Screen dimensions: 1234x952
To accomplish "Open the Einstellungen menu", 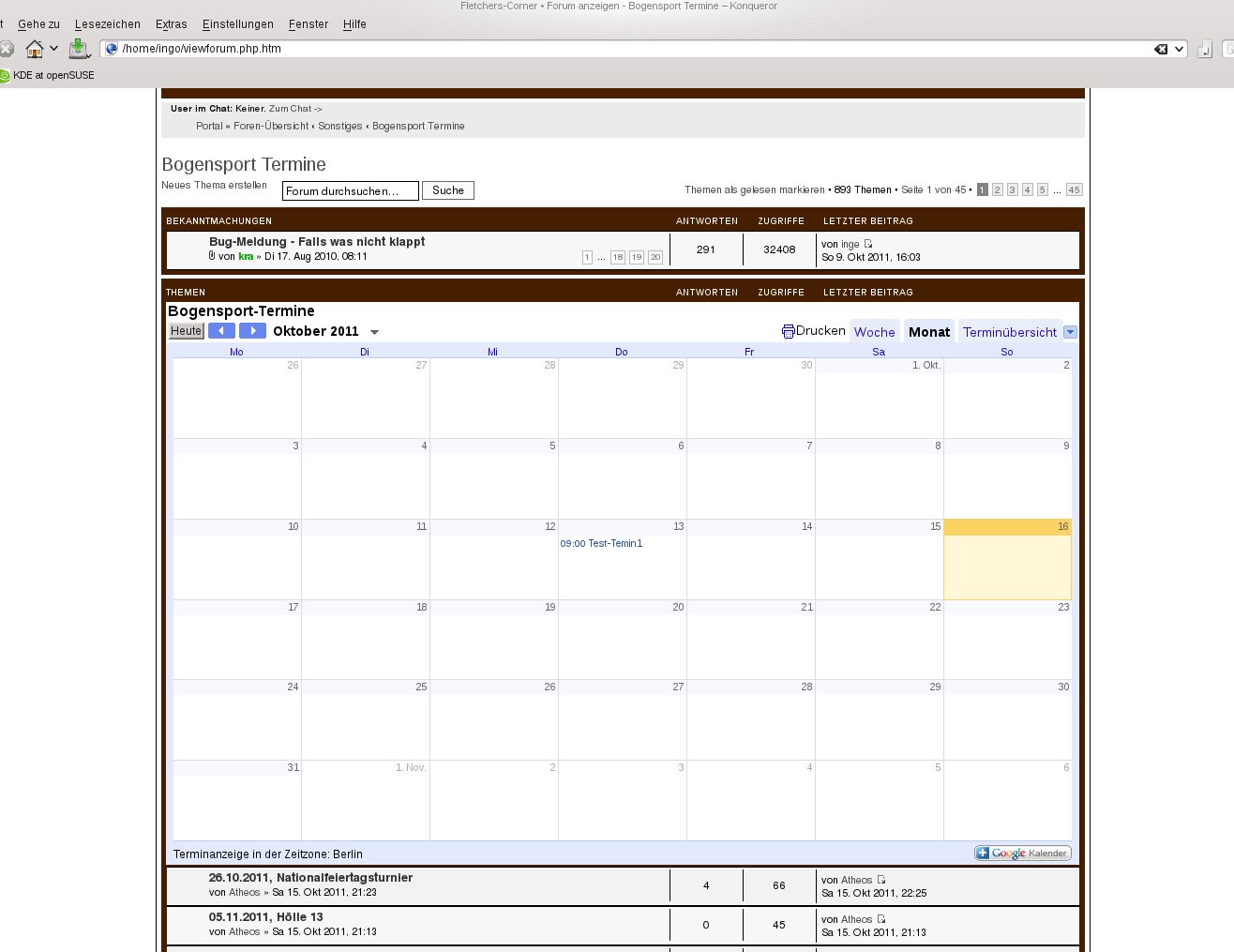I will [x=238, y=24].
